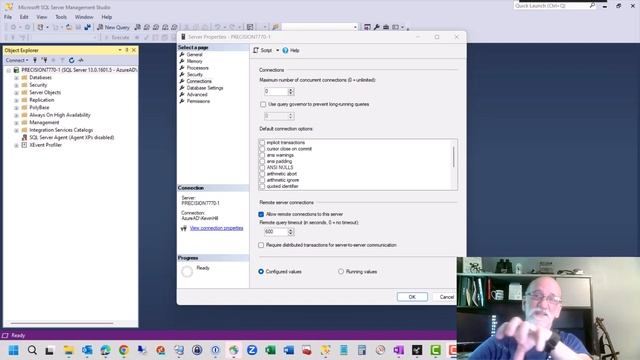Open the View menu
Viewport: 640px width, 360px height.
42,17
